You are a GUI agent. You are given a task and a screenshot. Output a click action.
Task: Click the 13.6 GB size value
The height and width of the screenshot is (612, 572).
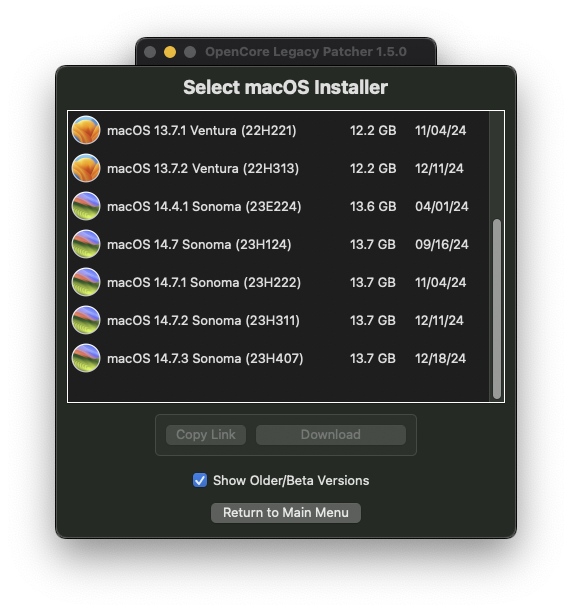tap(373, 206)
